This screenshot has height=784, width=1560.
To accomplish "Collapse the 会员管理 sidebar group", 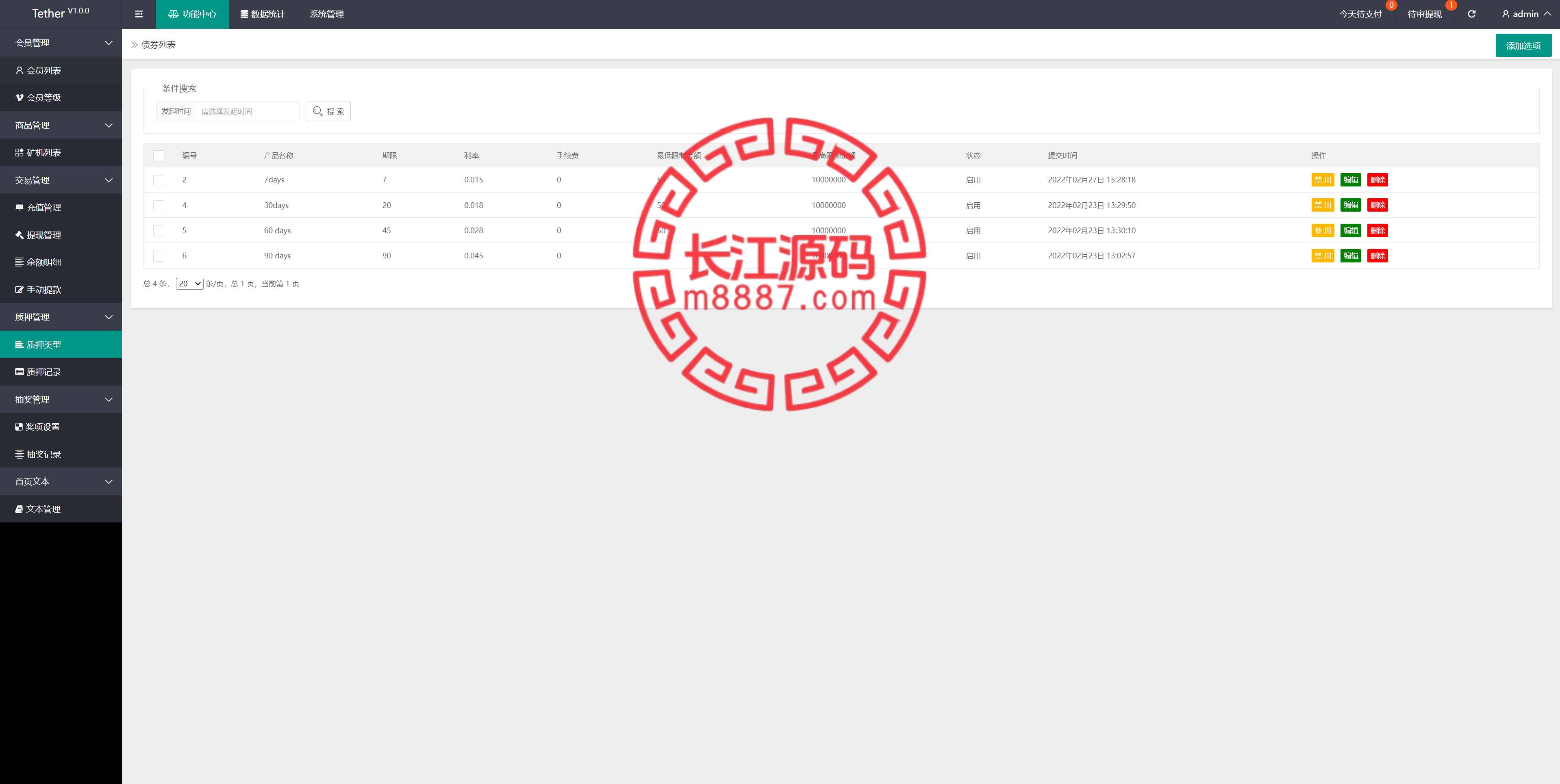I will 61,43.
